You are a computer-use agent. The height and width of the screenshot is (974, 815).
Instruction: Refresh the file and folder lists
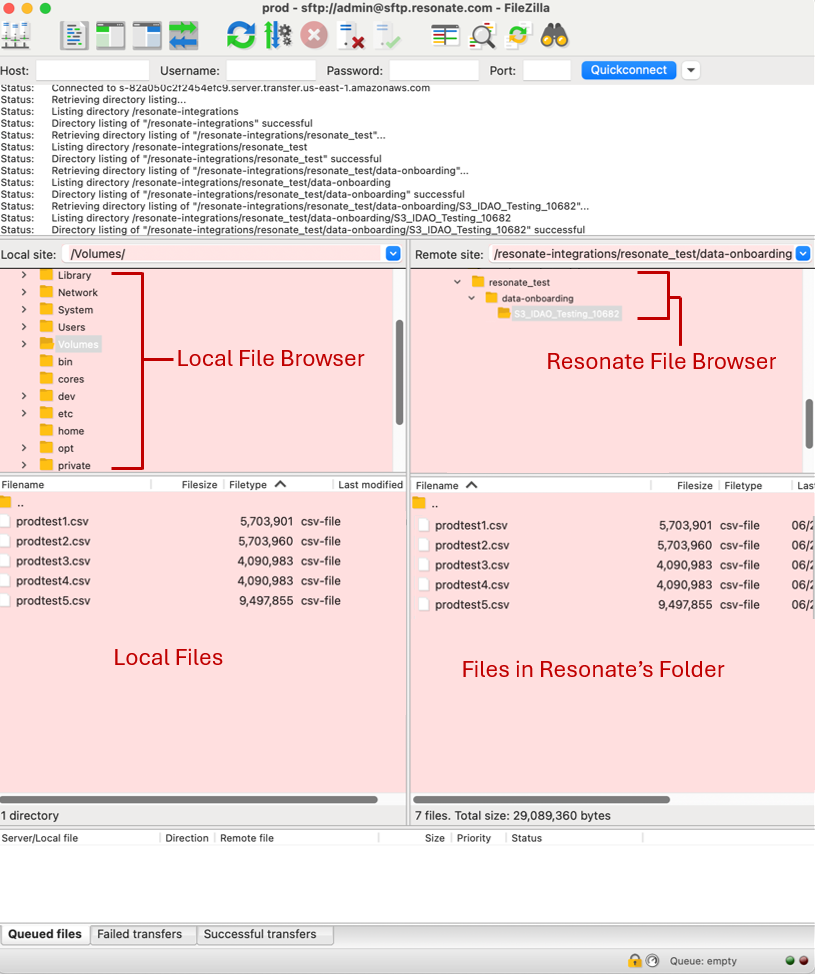pyautogui.click(x=241, y=35)
